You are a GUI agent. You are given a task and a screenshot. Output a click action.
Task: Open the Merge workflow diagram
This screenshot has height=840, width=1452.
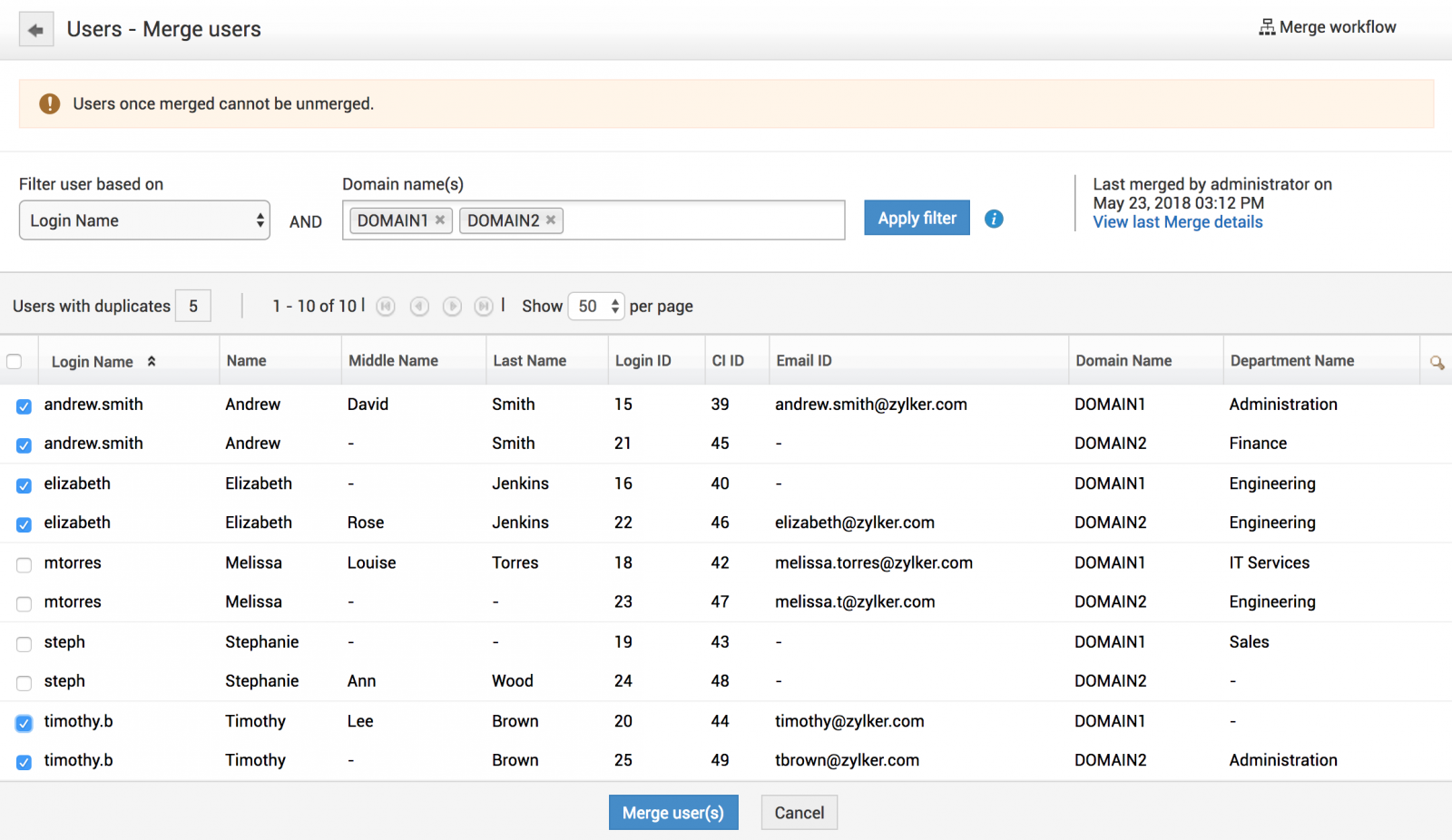pos(1328,27)
